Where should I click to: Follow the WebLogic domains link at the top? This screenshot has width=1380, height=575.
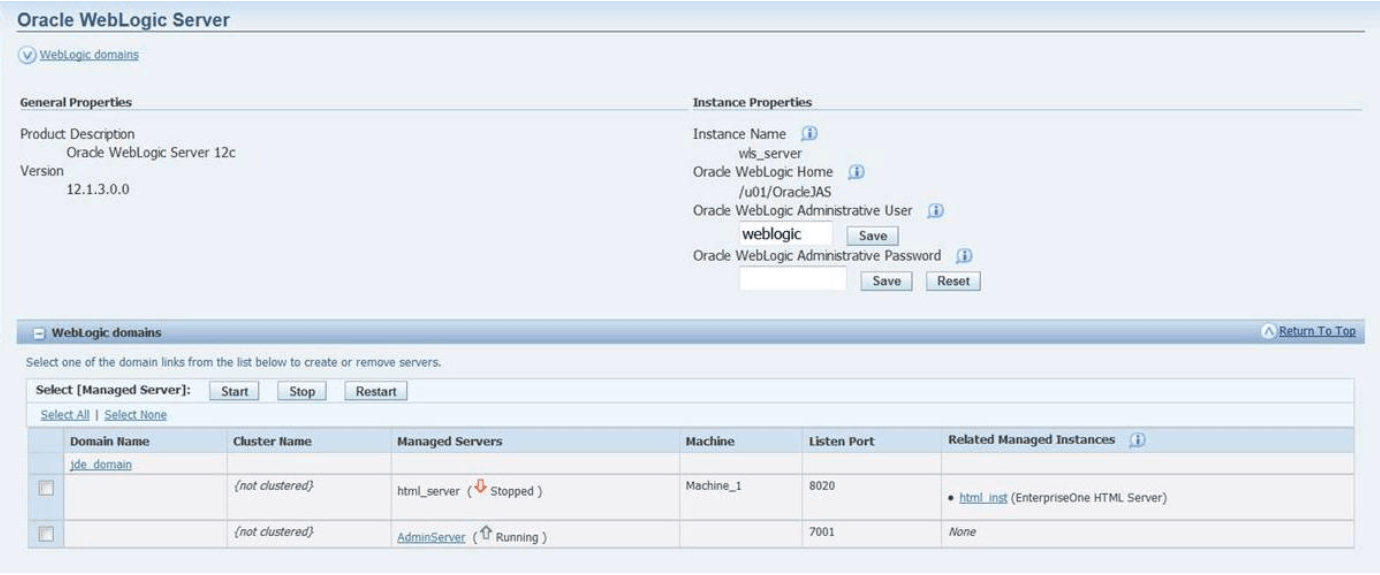(89, 55)
